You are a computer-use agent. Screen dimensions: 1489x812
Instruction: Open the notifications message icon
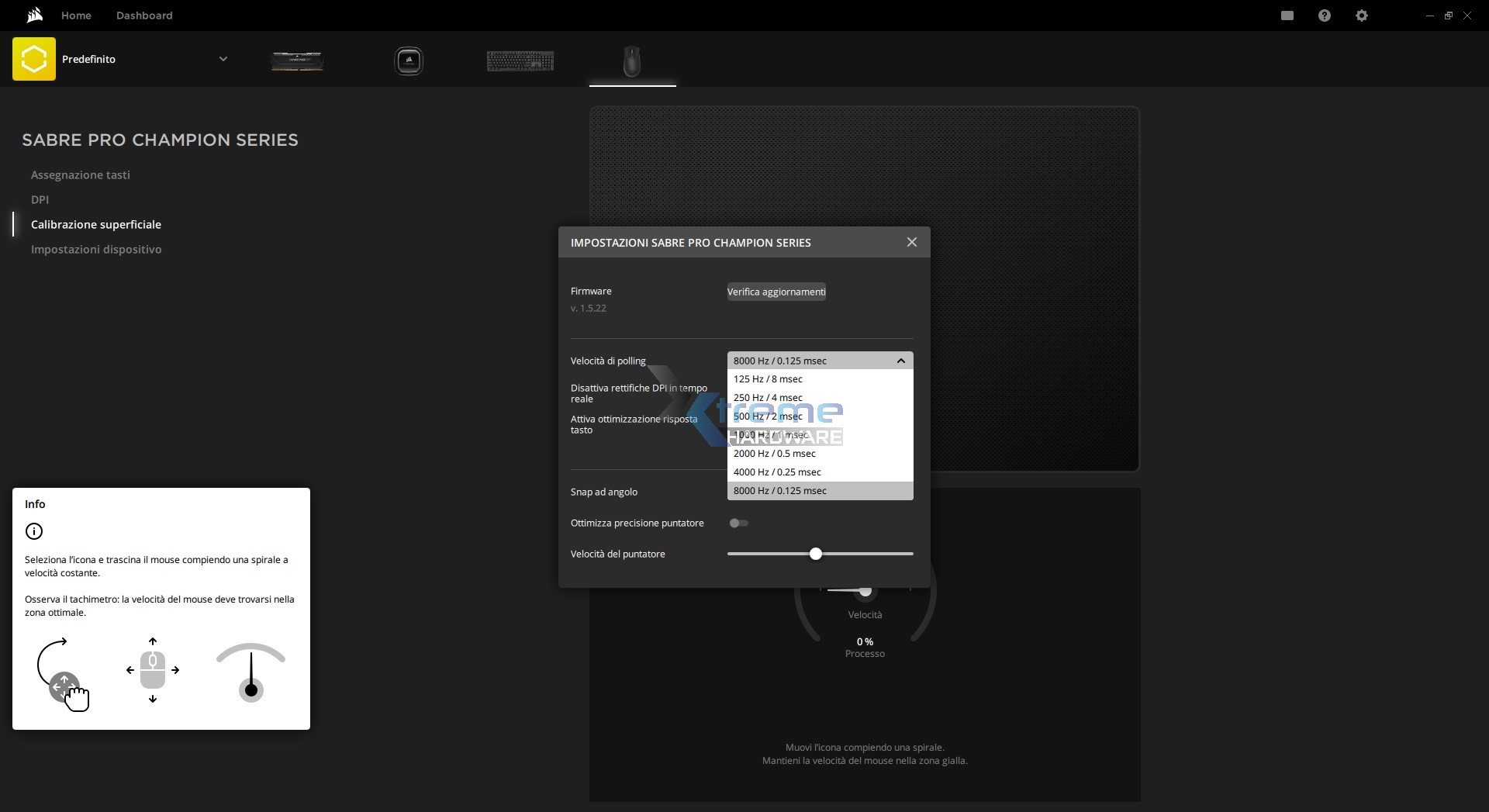[x=1287, y=16]
